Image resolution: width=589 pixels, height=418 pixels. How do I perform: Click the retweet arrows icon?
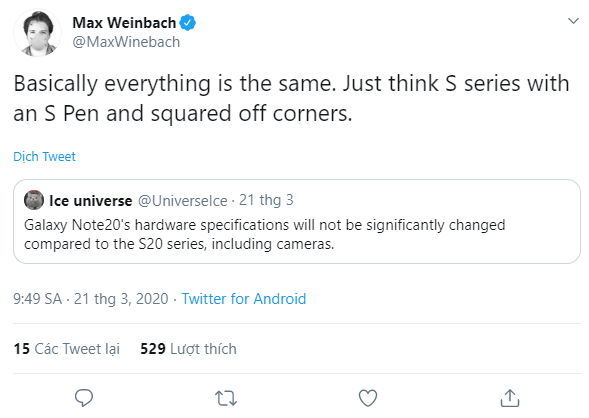[x=226, y=398]
